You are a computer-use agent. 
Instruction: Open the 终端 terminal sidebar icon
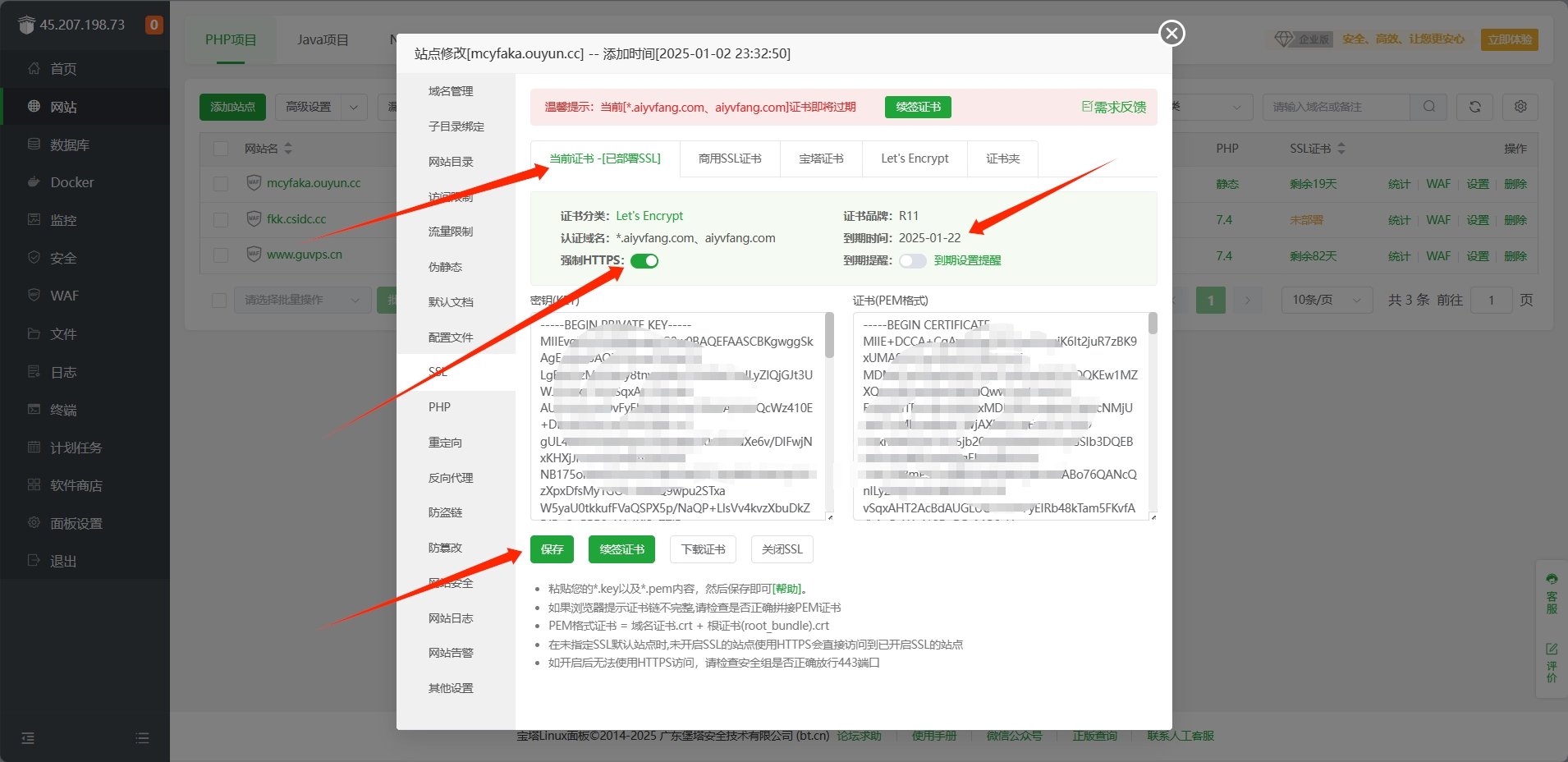(x=34, y=410)
